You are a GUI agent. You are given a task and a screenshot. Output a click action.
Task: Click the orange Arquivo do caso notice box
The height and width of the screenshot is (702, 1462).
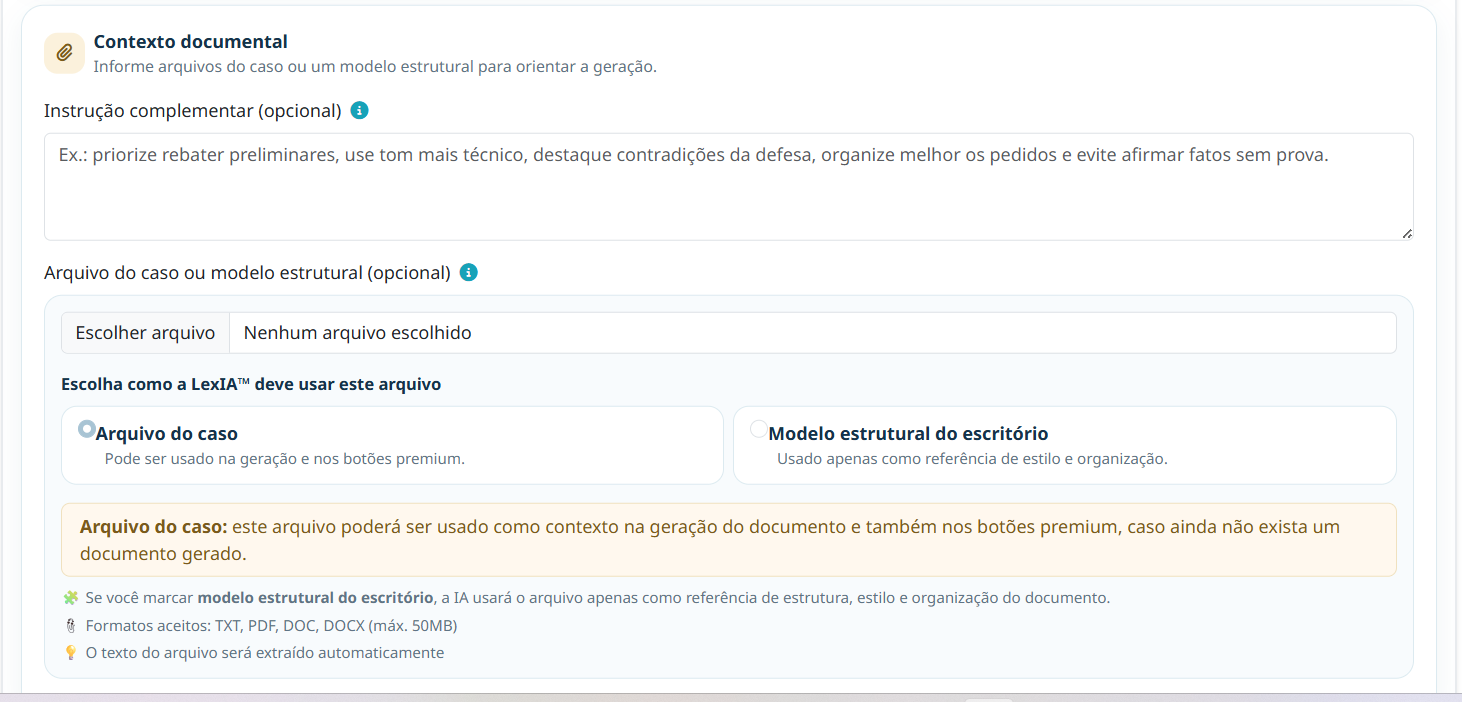pyautogui.click(x=728, y=537)
